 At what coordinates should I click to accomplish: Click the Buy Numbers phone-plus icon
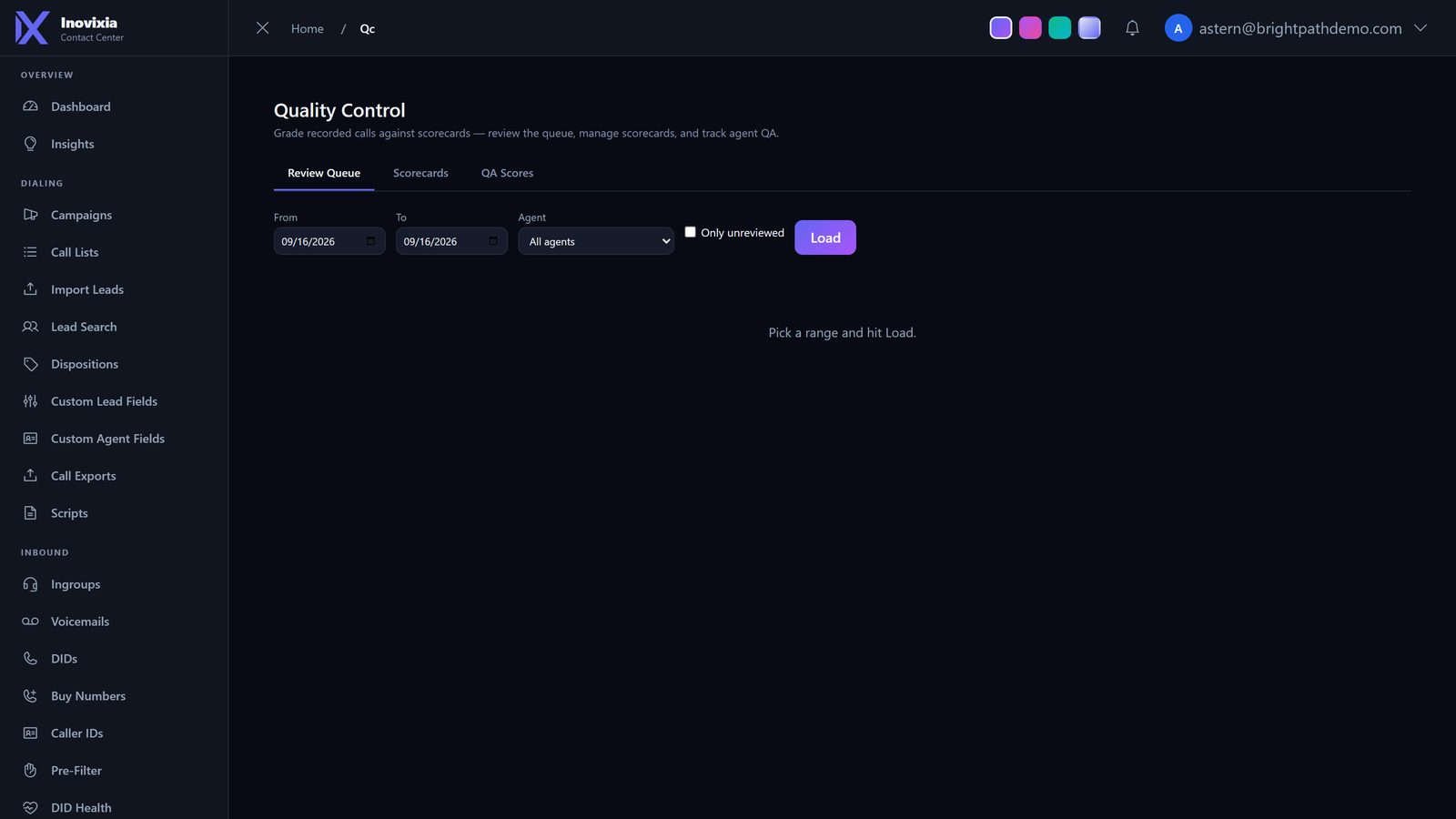(30, 696)
